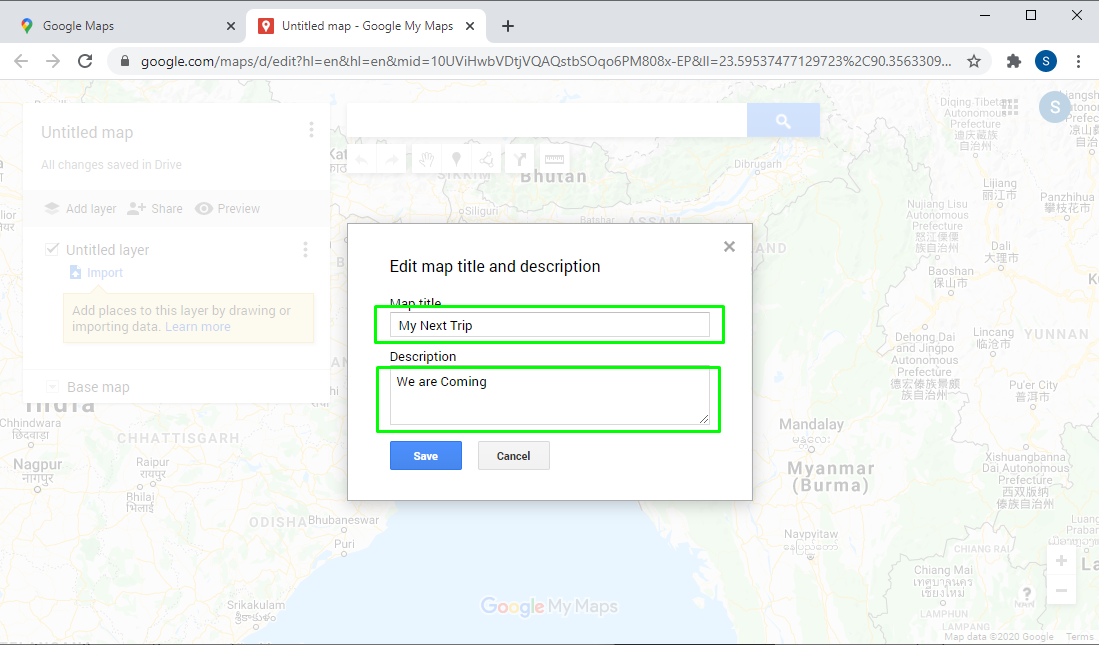Click the Map title text field
Image resolution: width=1099 pixels, height=645 pixels.
(x=549, y=325)
